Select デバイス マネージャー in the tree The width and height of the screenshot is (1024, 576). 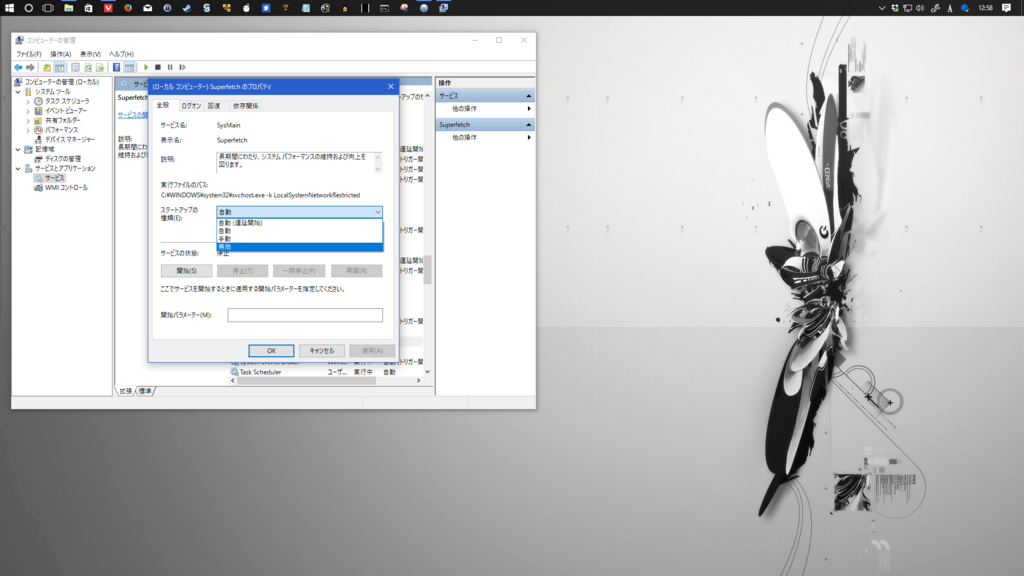point(69,140)
